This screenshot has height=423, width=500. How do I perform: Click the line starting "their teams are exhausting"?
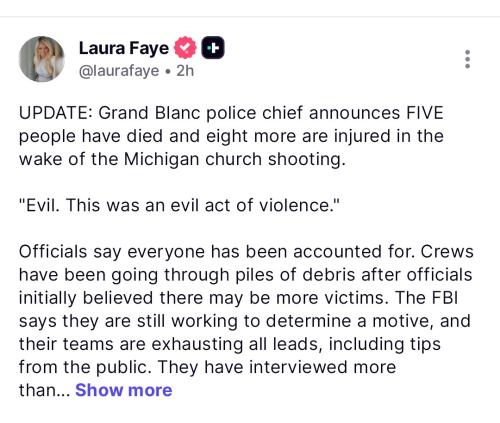(x=230, y=344)
